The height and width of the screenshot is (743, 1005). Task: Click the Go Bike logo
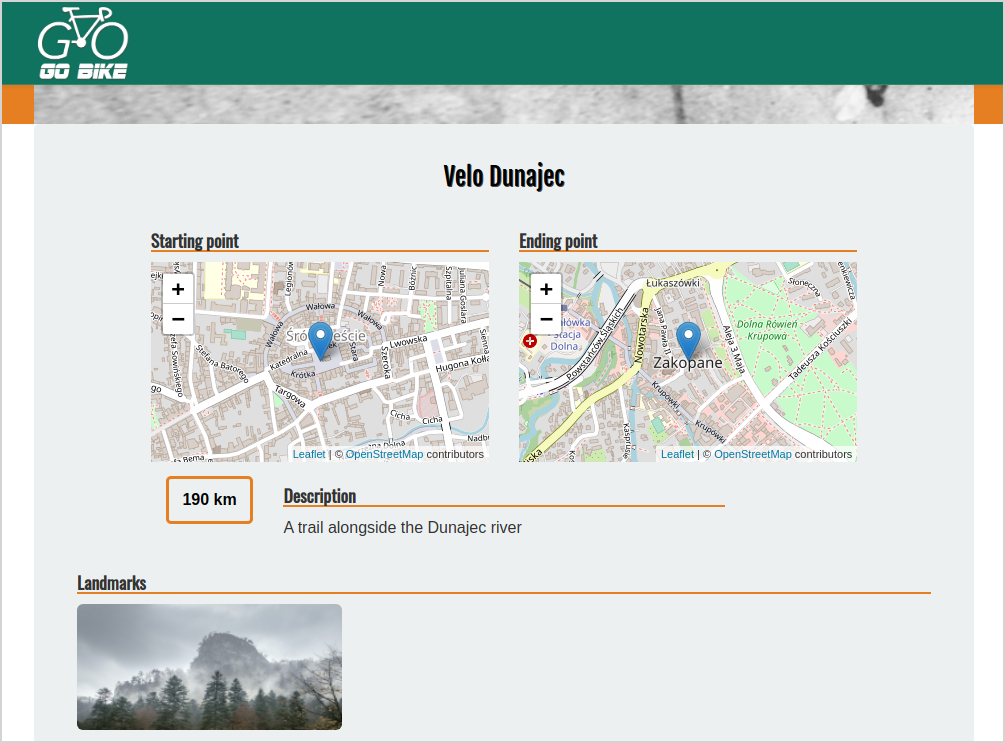(83, 43)
